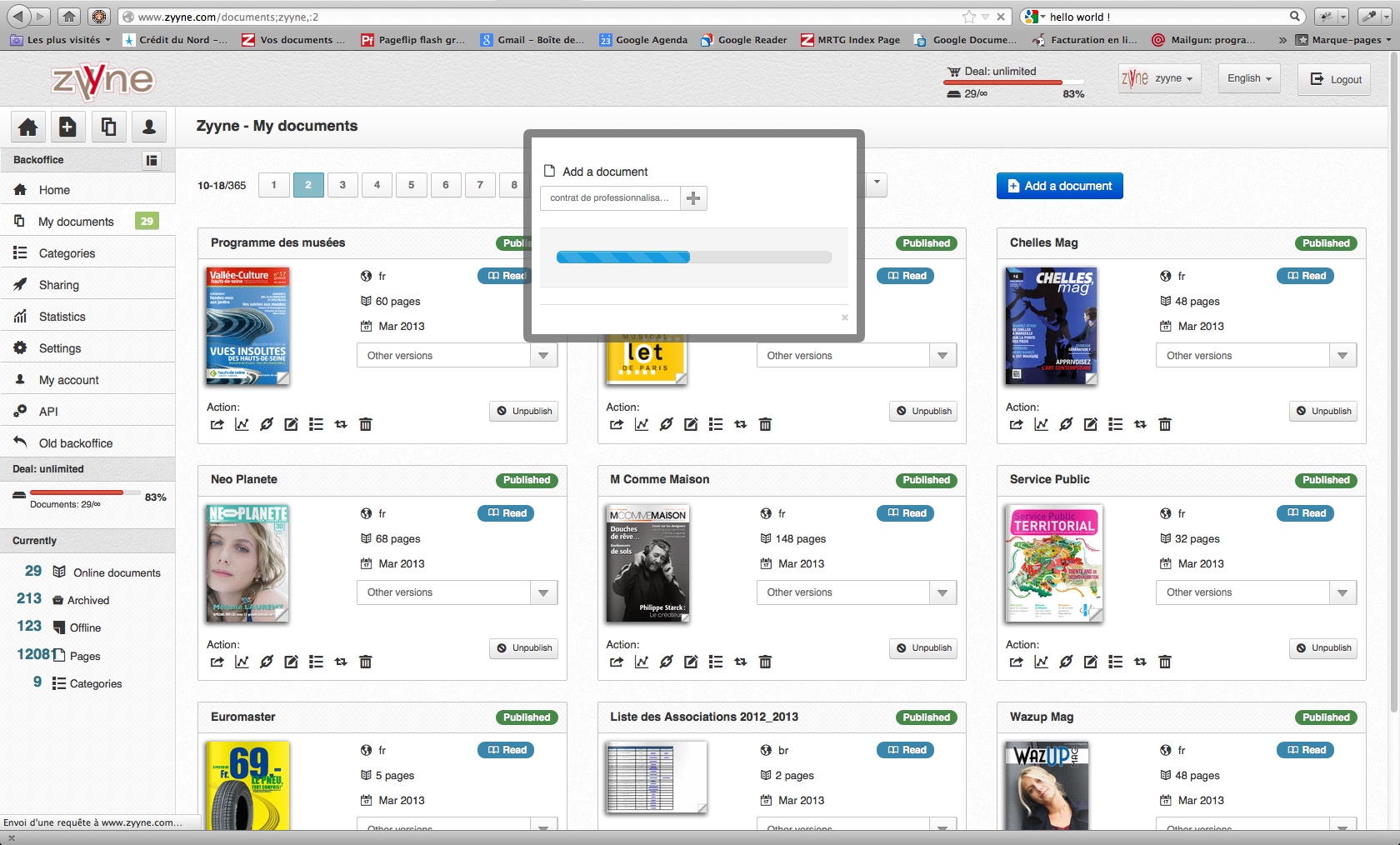The height and width of the screenshot is (845, 1400).
Task: Click the link icon under Neo Planete actions
Action: click(x=267, y=662)
